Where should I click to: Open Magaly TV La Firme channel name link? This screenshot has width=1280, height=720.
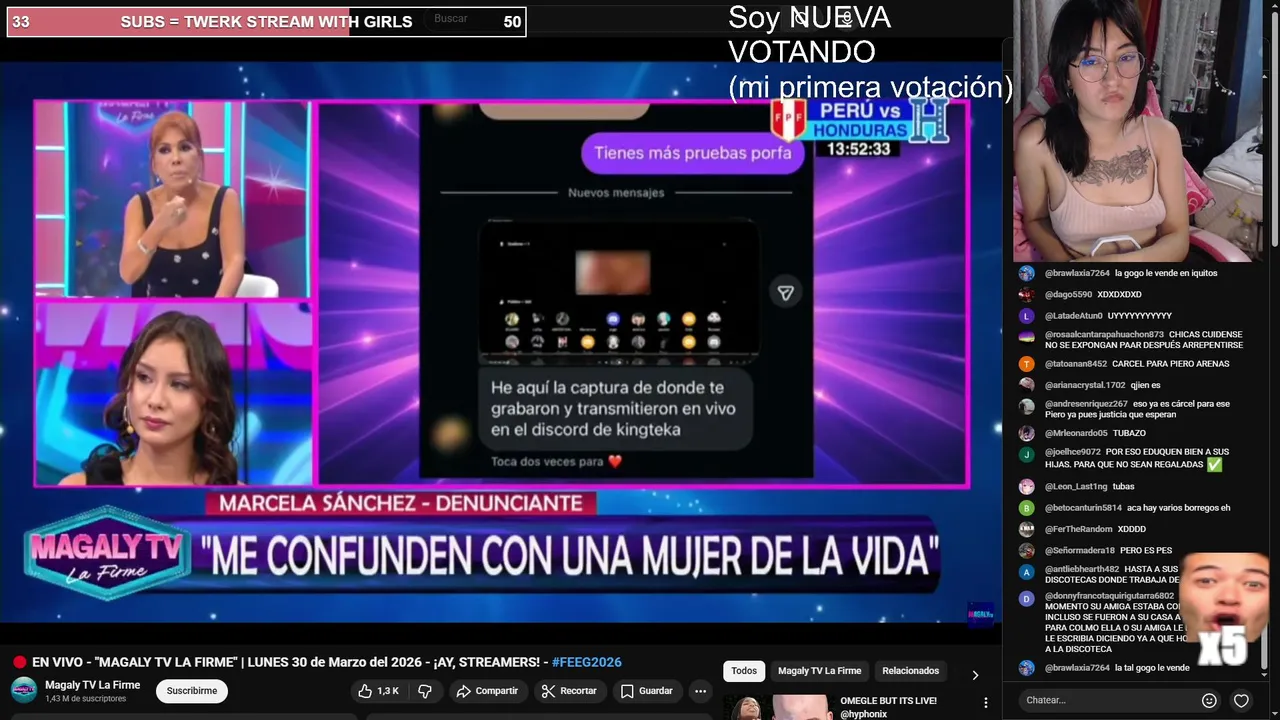point(92,685)
